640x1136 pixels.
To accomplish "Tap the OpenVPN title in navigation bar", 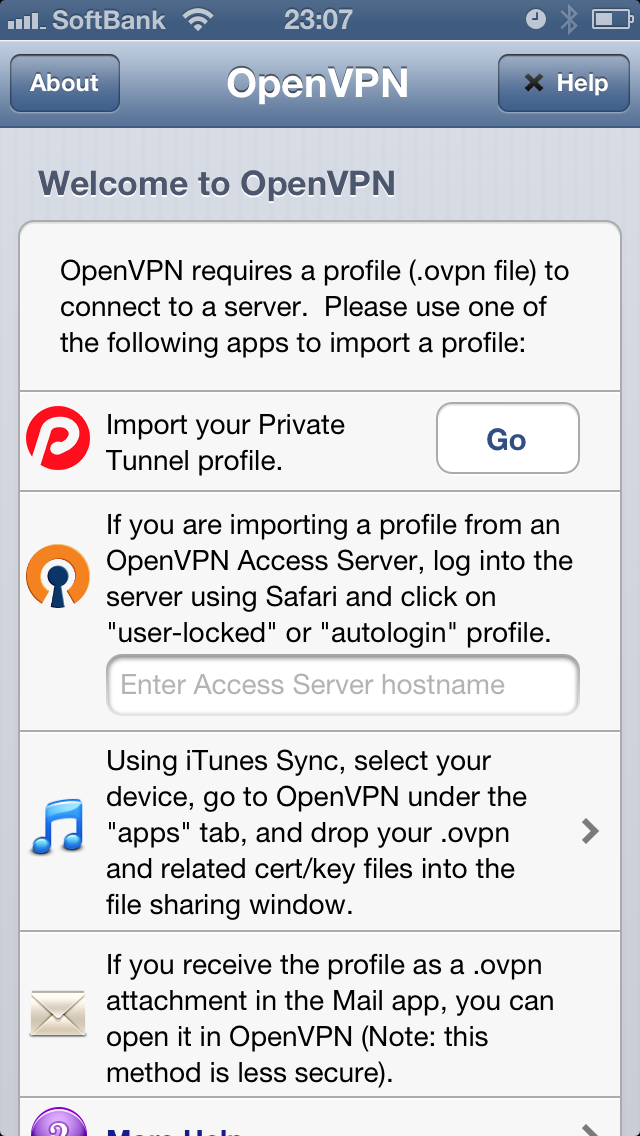I will 317,83.
